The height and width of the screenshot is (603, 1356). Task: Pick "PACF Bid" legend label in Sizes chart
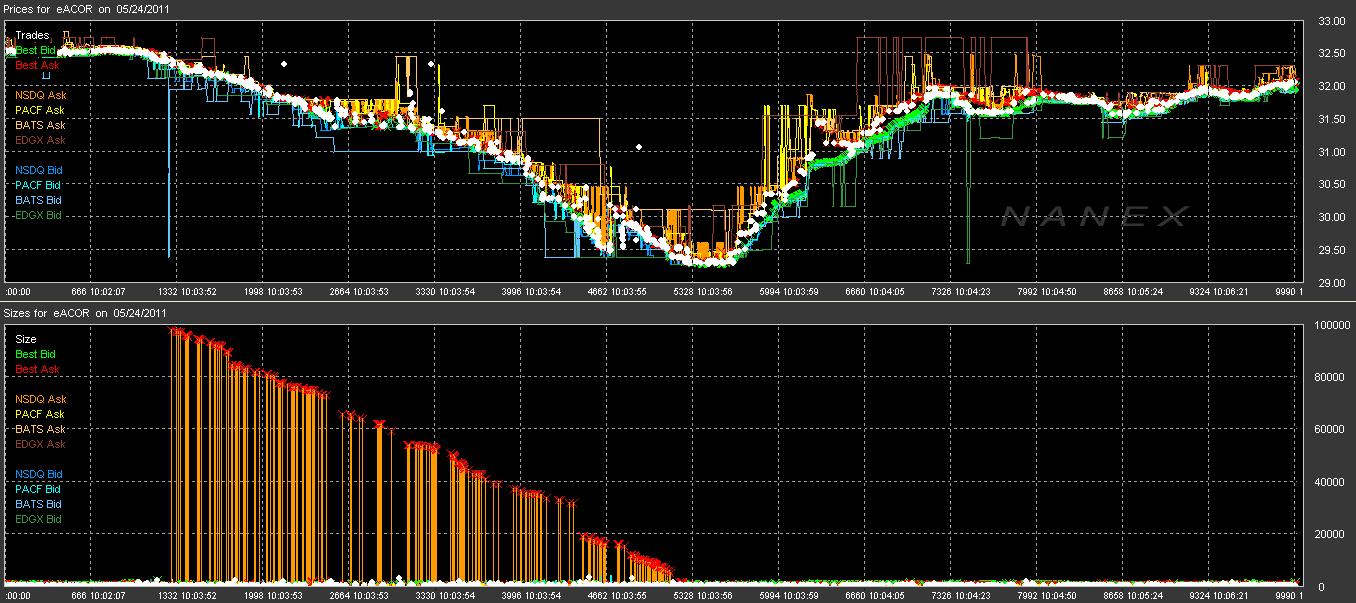(x=38, y=489)
